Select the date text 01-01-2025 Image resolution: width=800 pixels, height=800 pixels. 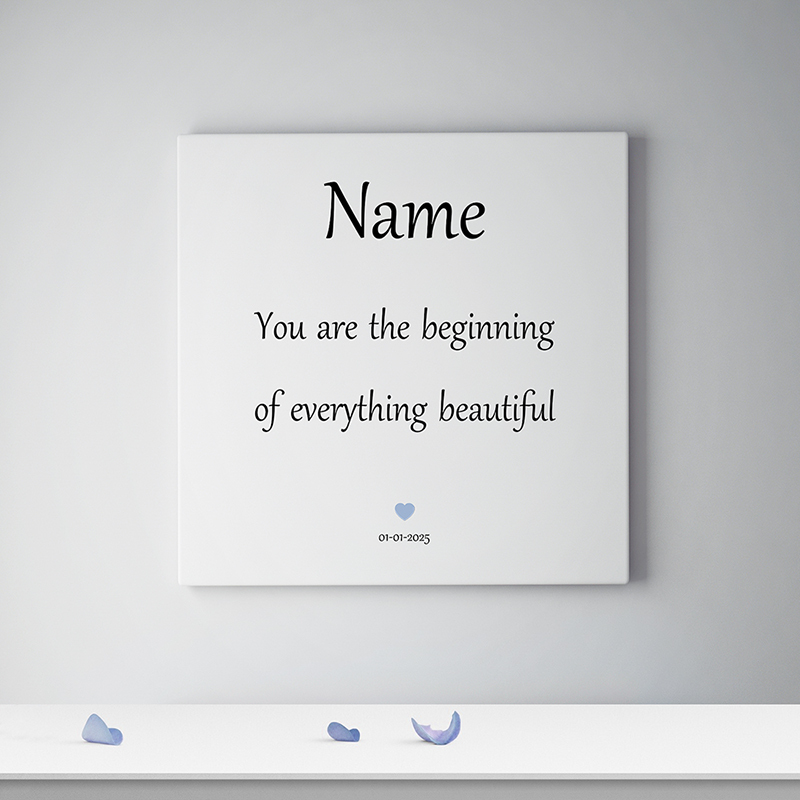(404, 538)
